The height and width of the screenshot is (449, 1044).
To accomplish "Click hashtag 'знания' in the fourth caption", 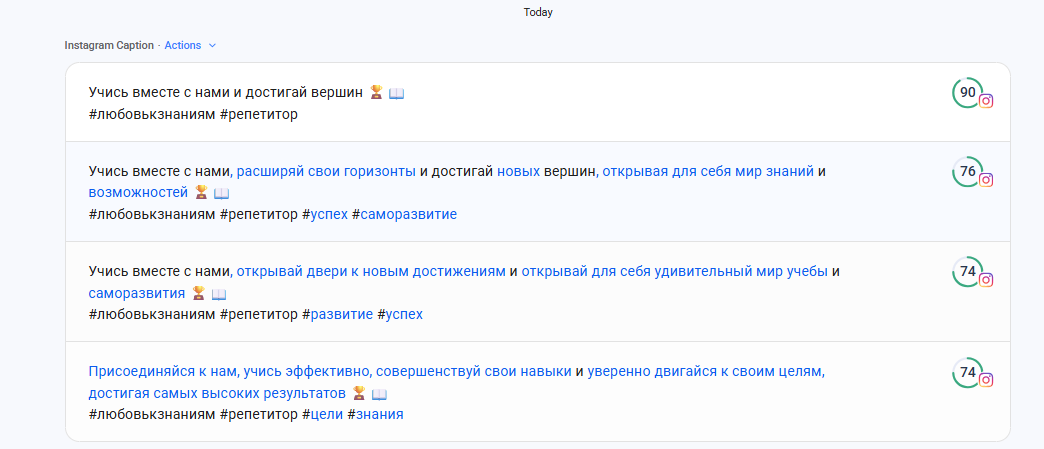I will 380,414.
